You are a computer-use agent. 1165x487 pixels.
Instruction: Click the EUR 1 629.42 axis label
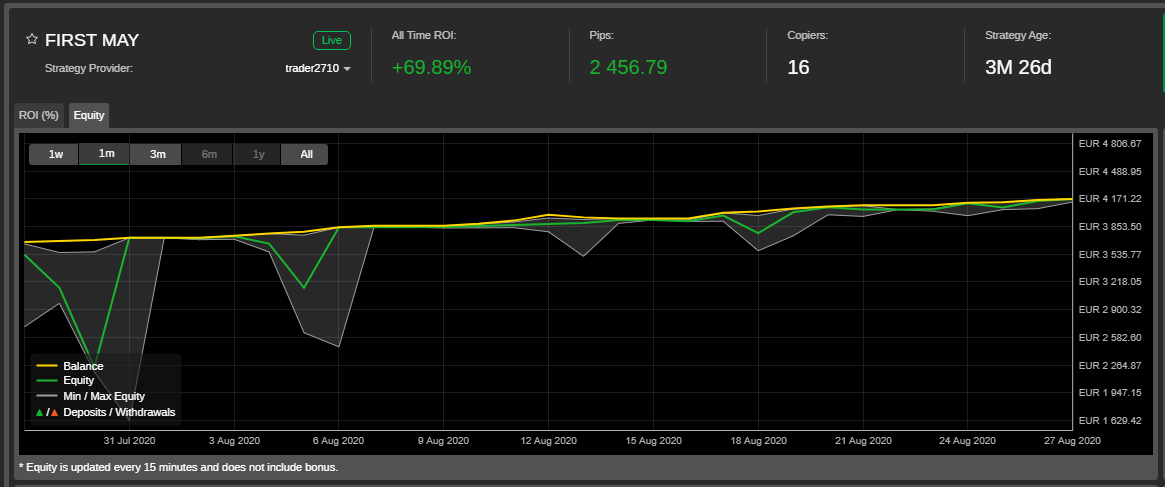1110,421
